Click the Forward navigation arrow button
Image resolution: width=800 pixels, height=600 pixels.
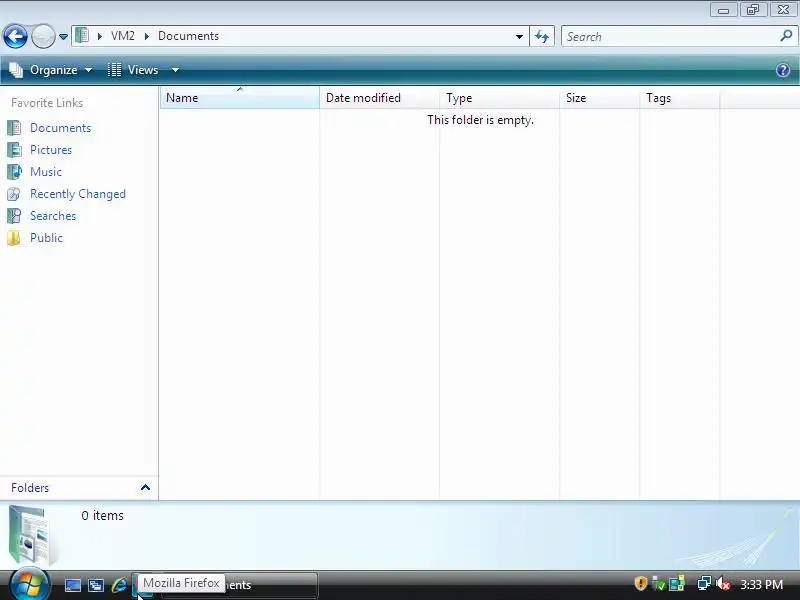(x=43, y=36)
